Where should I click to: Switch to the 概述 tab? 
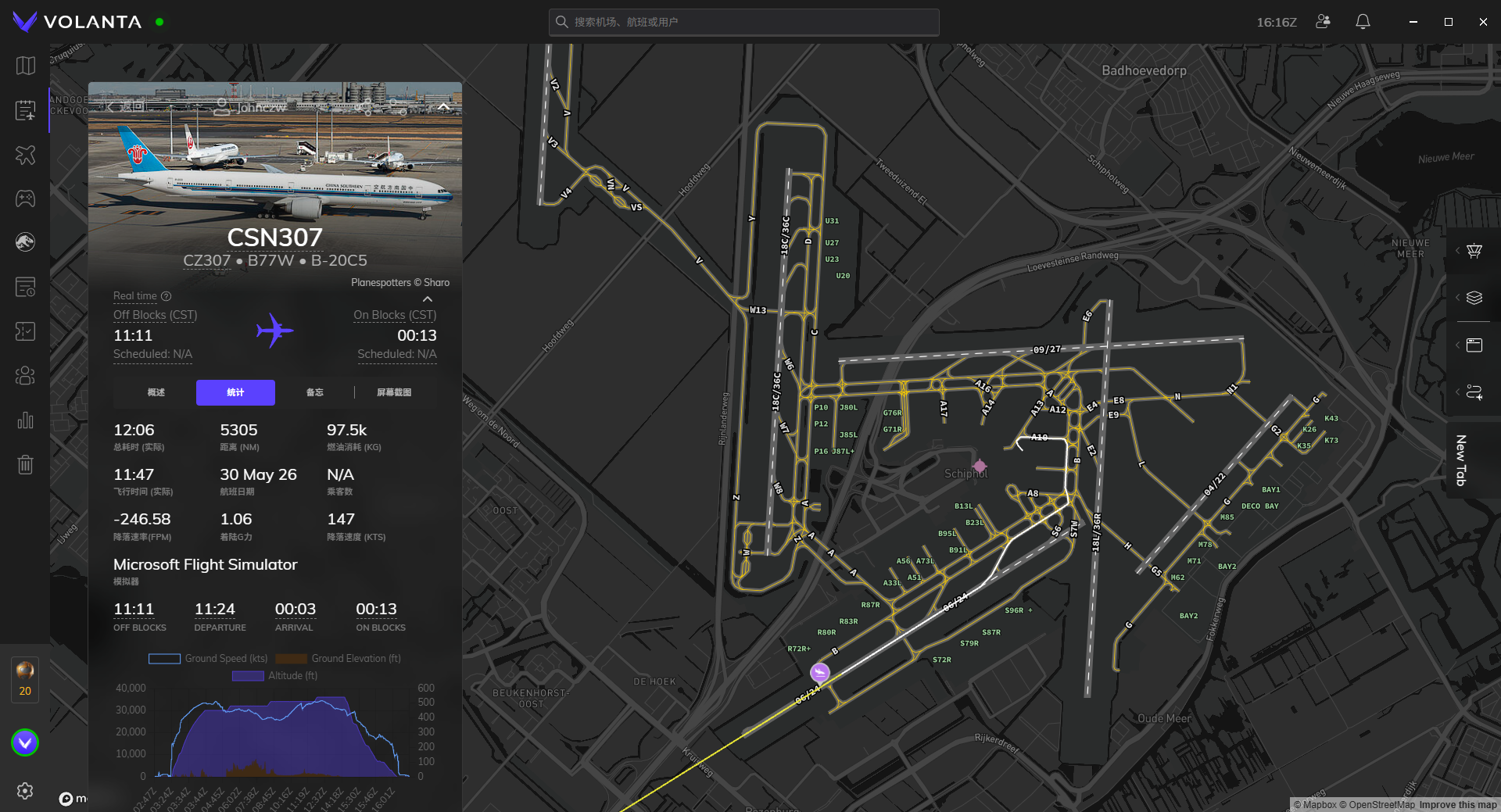pyautogui.click(x=156, y=392)
